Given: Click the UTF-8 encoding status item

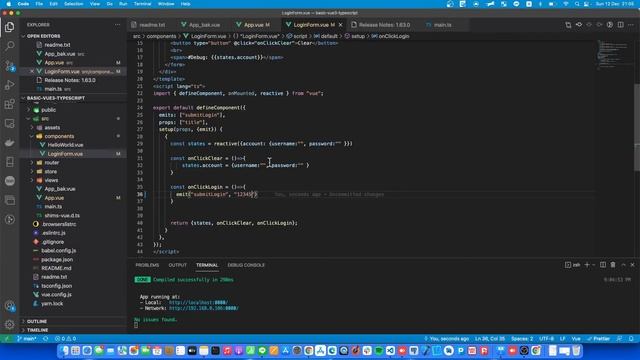Looking at the screenshot, I should pos(547,339).
